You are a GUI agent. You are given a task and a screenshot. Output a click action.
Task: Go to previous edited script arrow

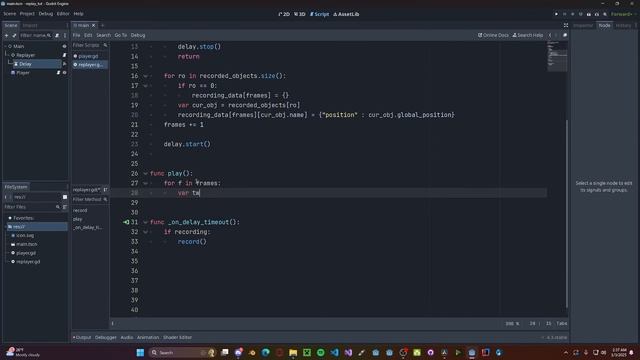[550, 36]
